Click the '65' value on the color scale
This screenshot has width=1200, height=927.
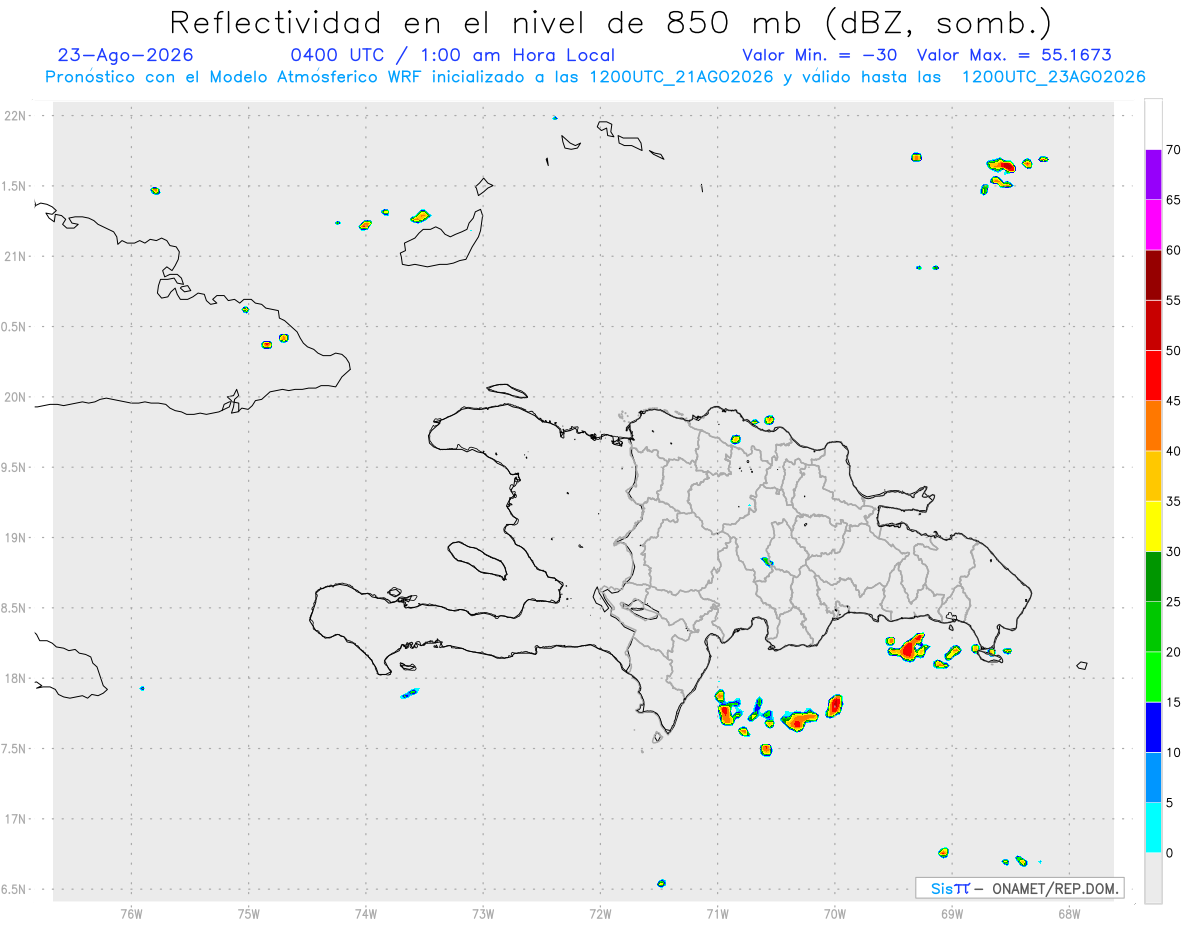point(1174,200)
